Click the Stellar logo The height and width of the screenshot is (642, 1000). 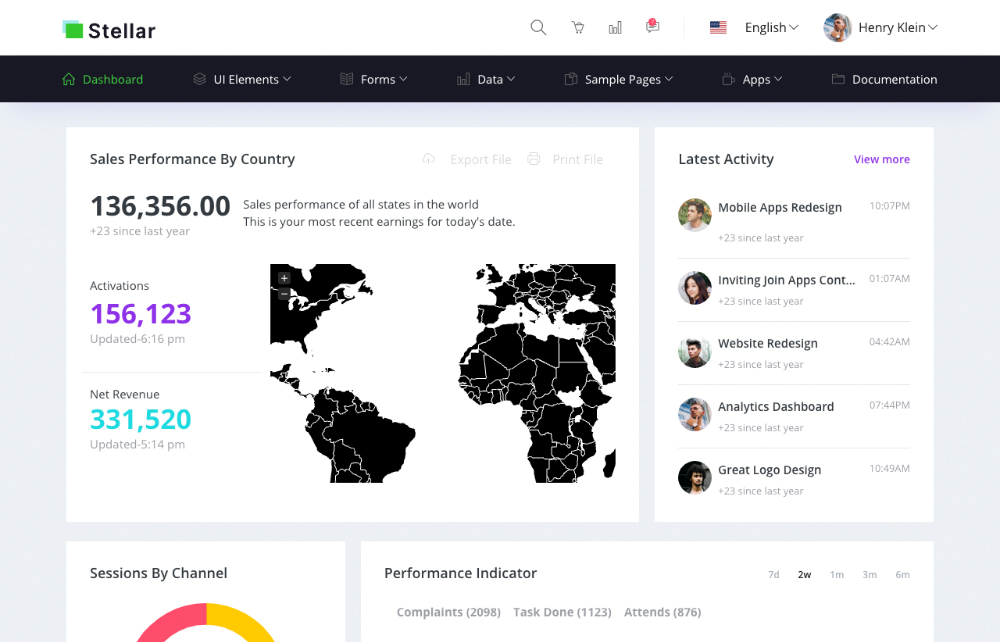(109, 30)
